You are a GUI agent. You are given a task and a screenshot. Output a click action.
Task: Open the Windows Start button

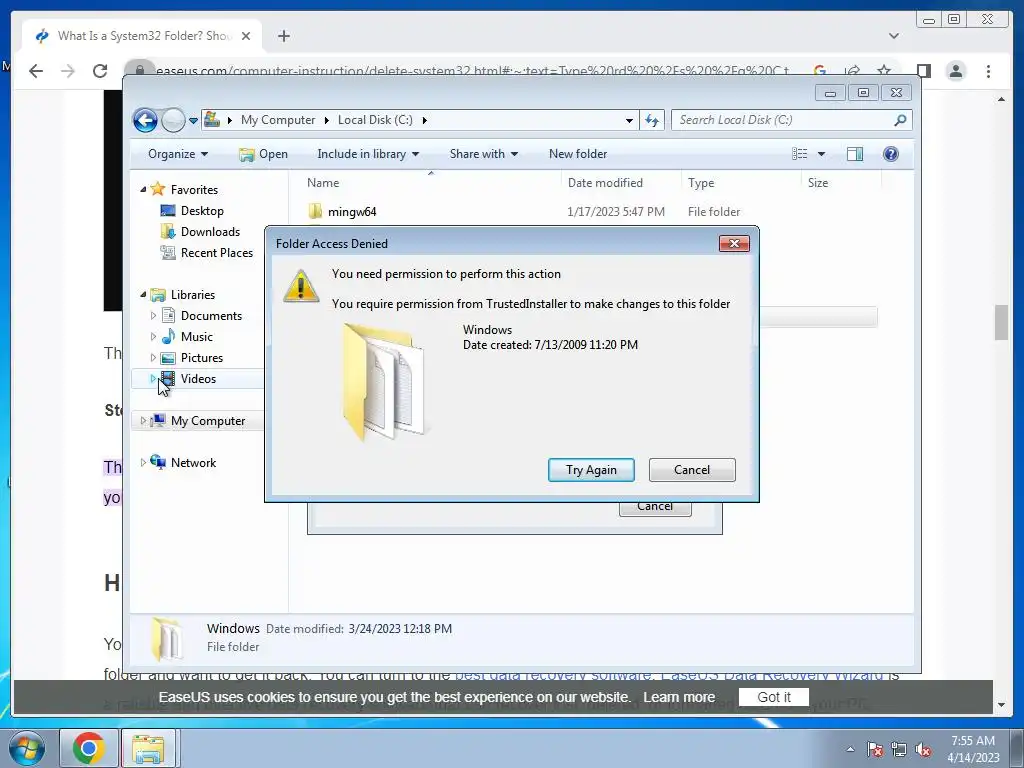click(27, 748)
